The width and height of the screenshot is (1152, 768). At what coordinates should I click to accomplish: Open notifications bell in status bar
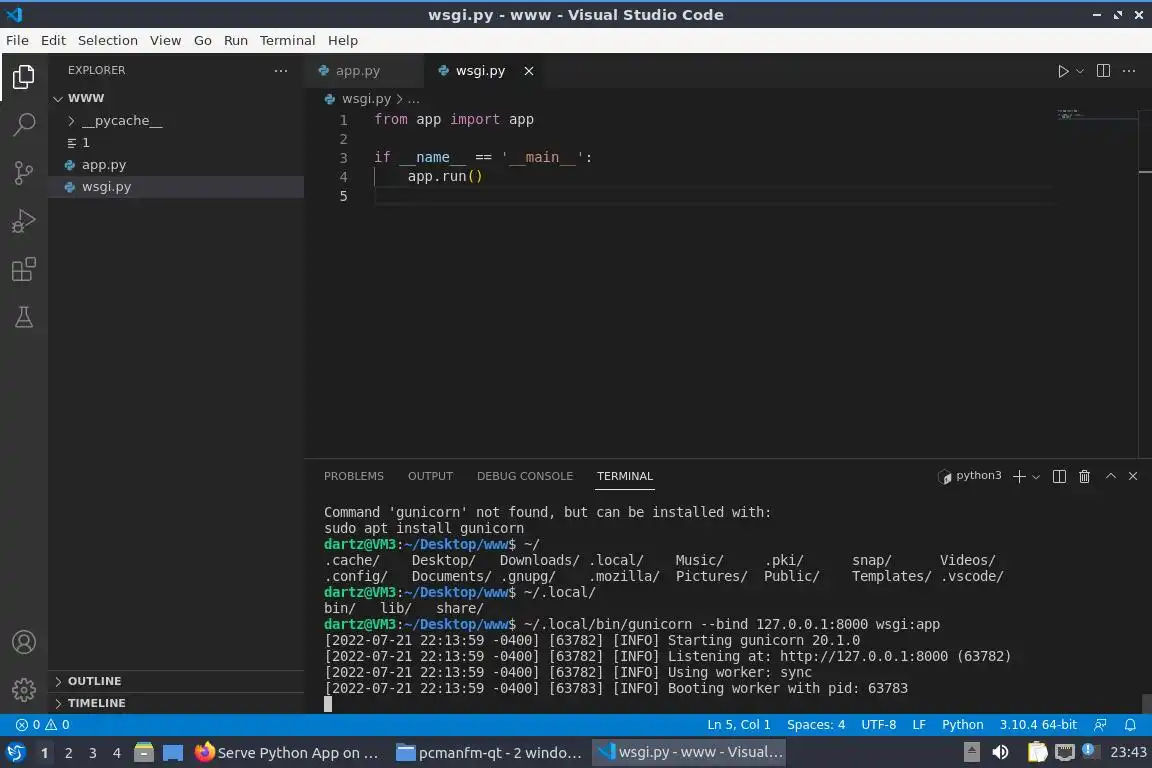pyautogui.click(x=1130, y=725)
